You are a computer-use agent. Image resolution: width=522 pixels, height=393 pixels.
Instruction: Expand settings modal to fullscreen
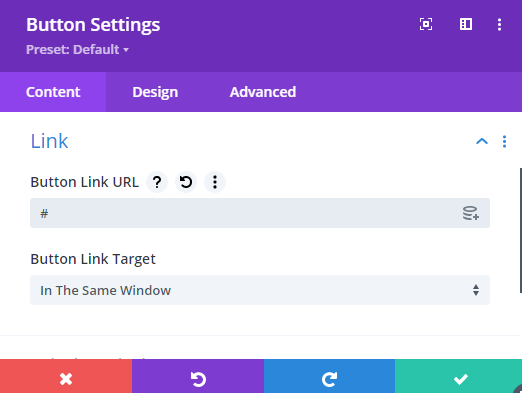pos(426,24)
